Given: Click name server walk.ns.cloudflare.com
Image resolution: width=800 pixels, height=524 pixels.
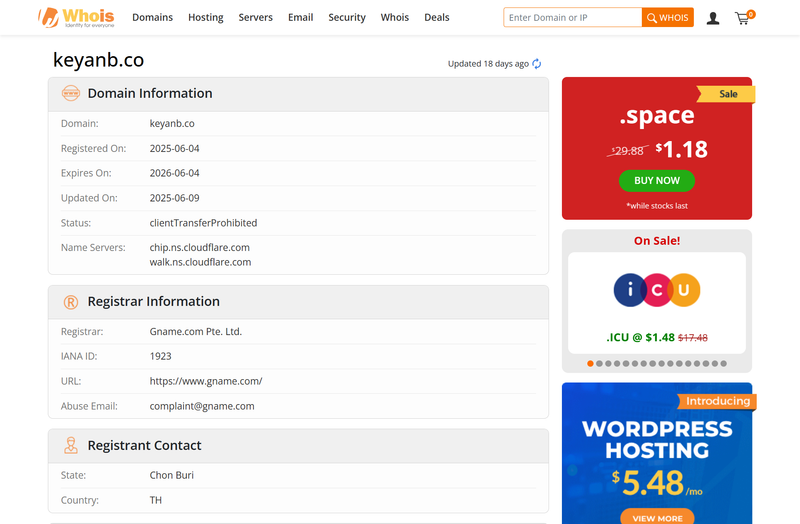Looking at the screenshot, I should (x=200, y=262).
